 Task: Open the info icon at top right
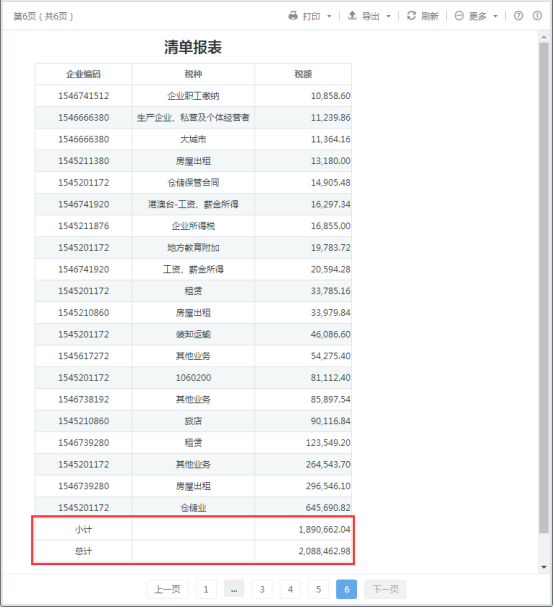point(537,16)
